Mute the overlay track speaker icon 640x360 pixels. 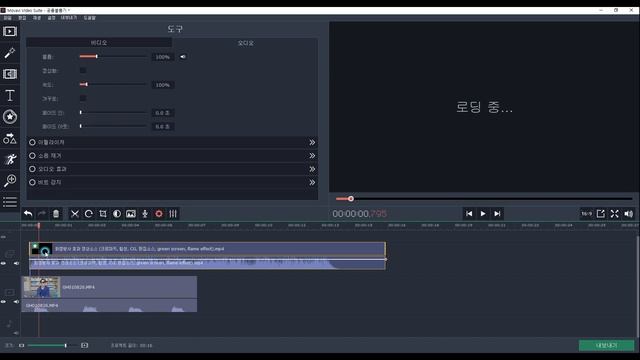pyautogui.click(x=16, y=263)
